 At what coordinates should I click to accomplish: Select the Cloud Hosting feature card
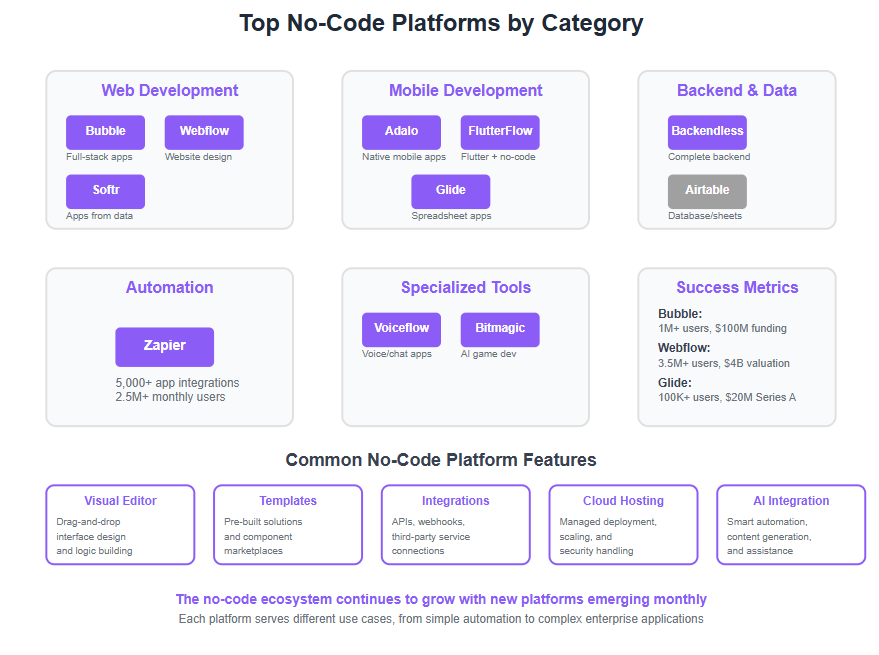tap(623, 525)
